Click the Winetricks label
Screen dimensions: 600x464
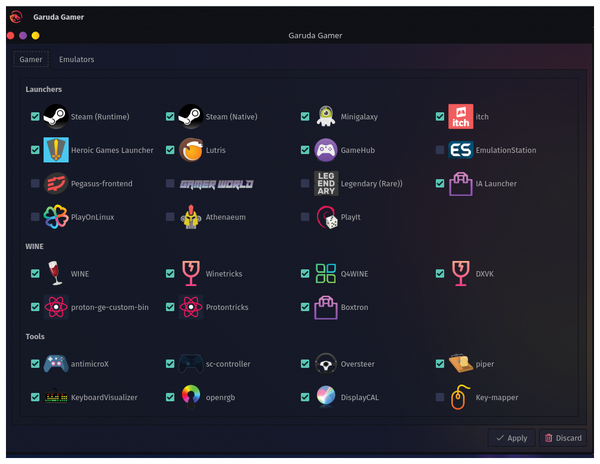224,274
